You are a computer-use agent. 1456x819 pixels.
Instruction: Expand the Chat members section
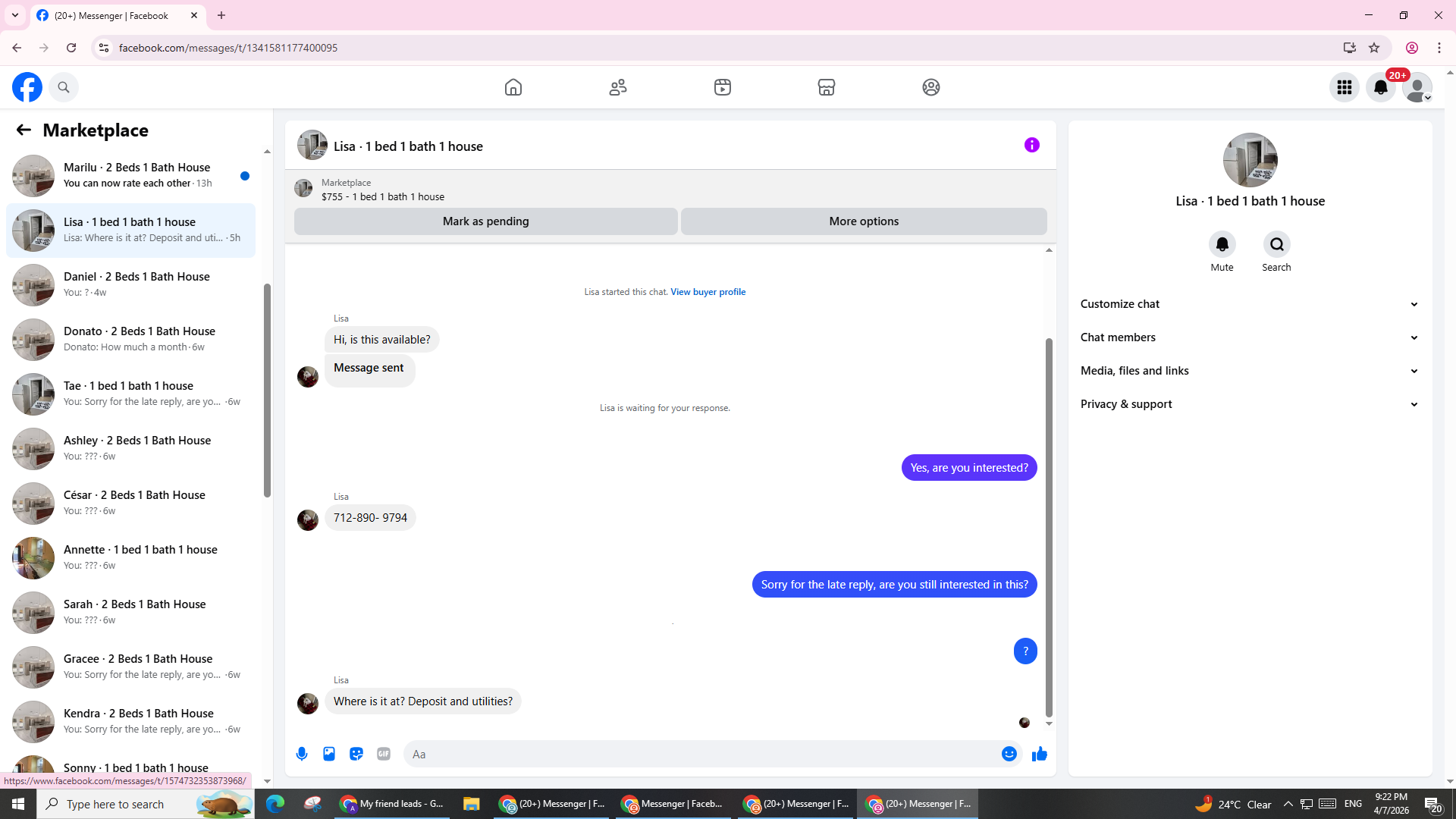pos(1250,337)
